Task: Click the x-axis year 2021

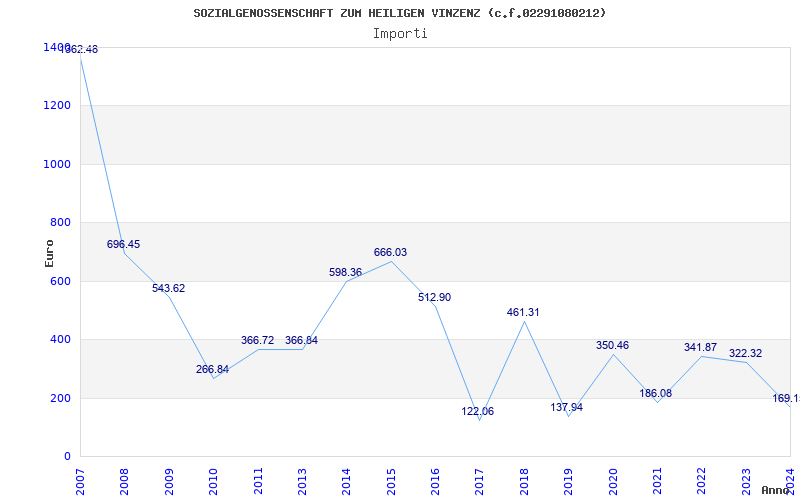Action: (x=658, y=482)
